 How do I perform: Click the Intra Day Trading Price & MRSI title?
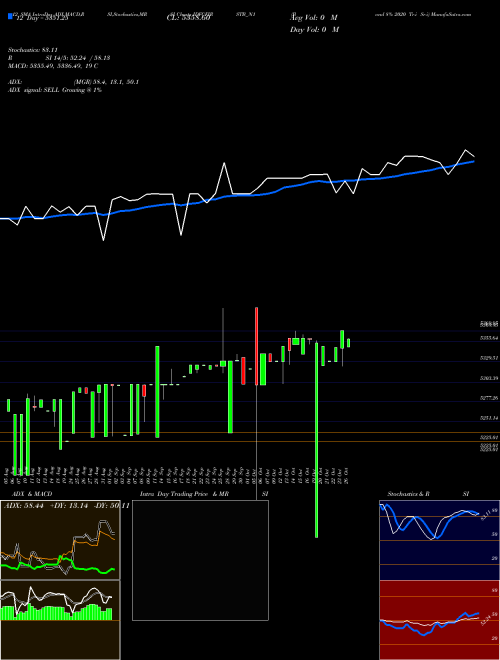(x=204, y=494)
